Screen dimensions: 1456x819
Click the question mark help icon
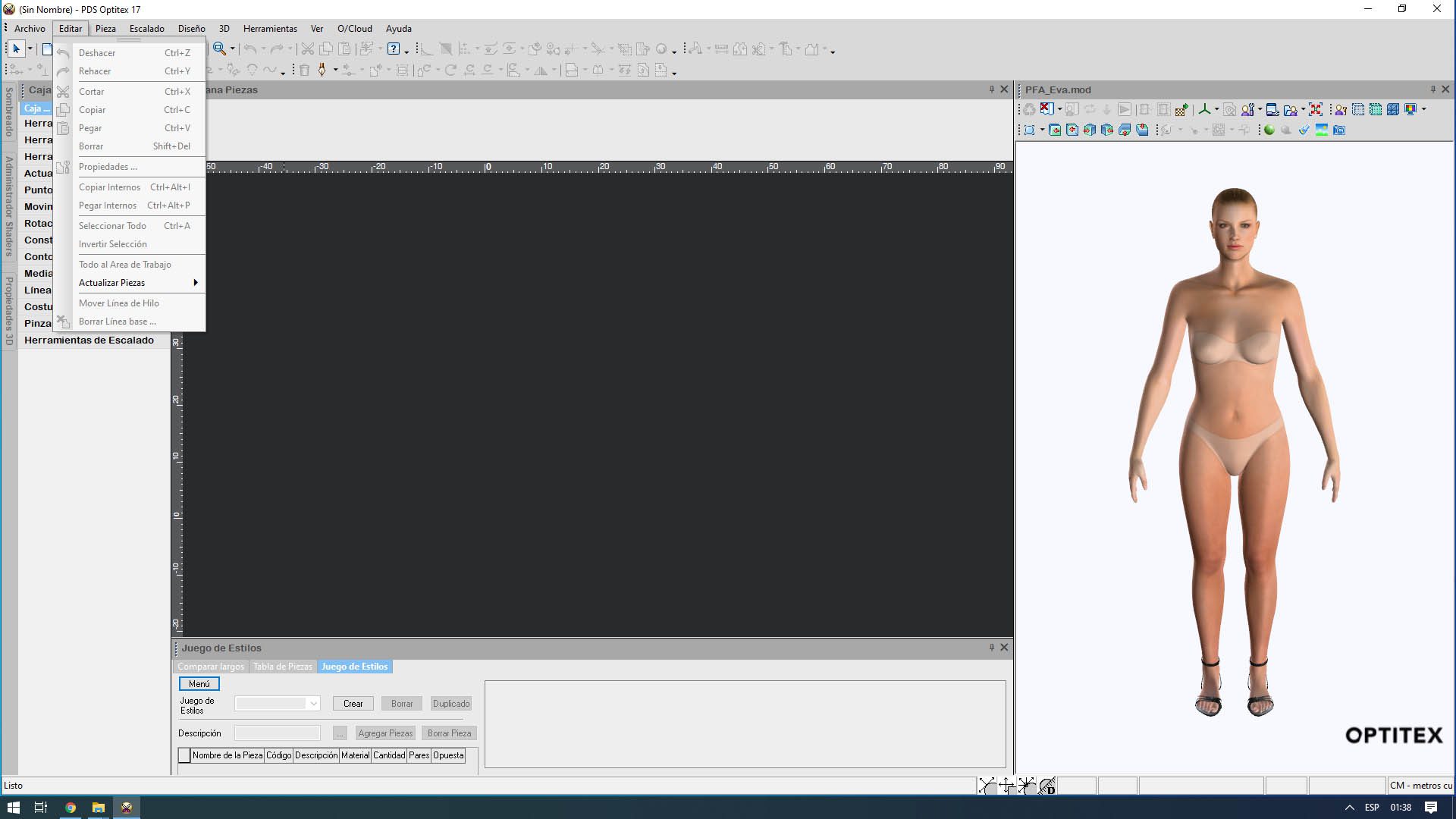pyautogui.click(x=394, y=49)
